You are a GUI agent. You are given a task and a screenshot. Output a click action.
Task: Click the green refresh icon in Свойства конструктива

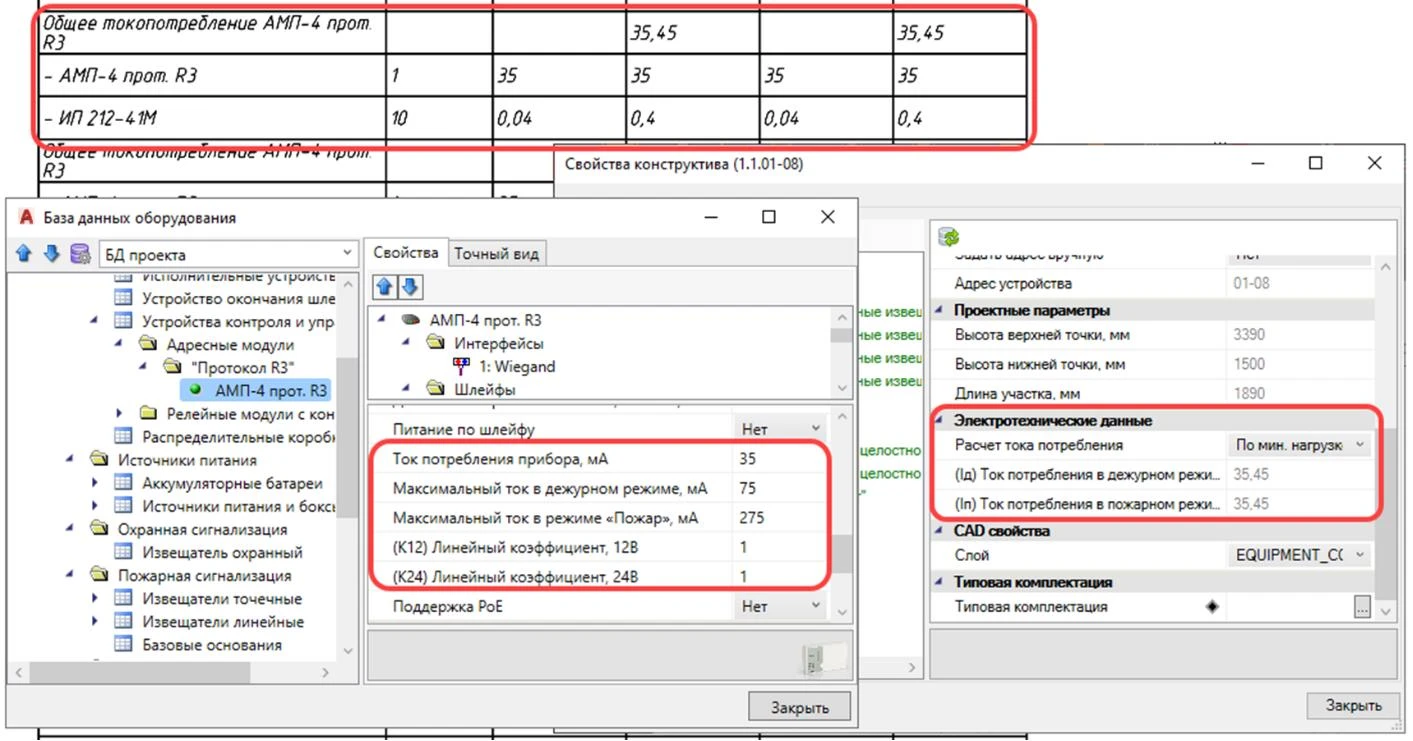point(948,236)
